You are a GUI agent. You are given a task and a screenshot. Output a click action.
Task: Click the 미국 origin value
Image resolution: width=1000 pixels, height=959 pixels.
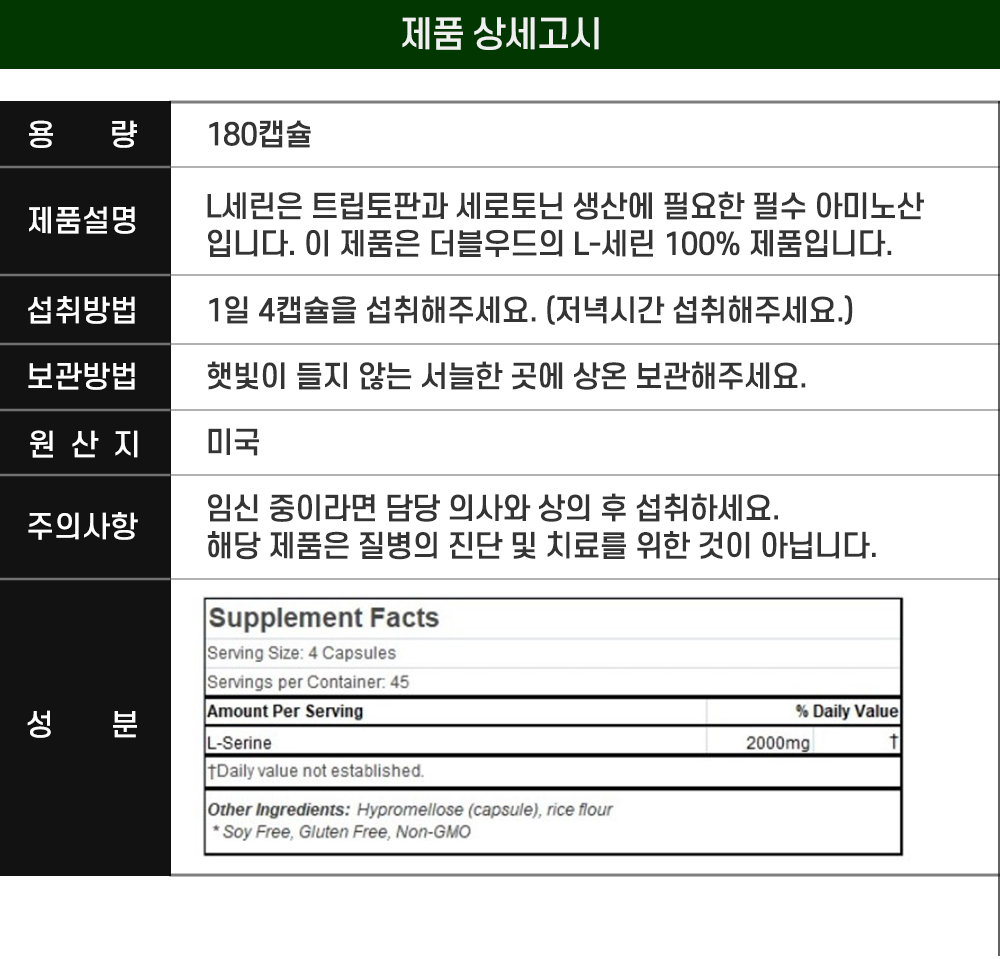(x=233, y=443)
